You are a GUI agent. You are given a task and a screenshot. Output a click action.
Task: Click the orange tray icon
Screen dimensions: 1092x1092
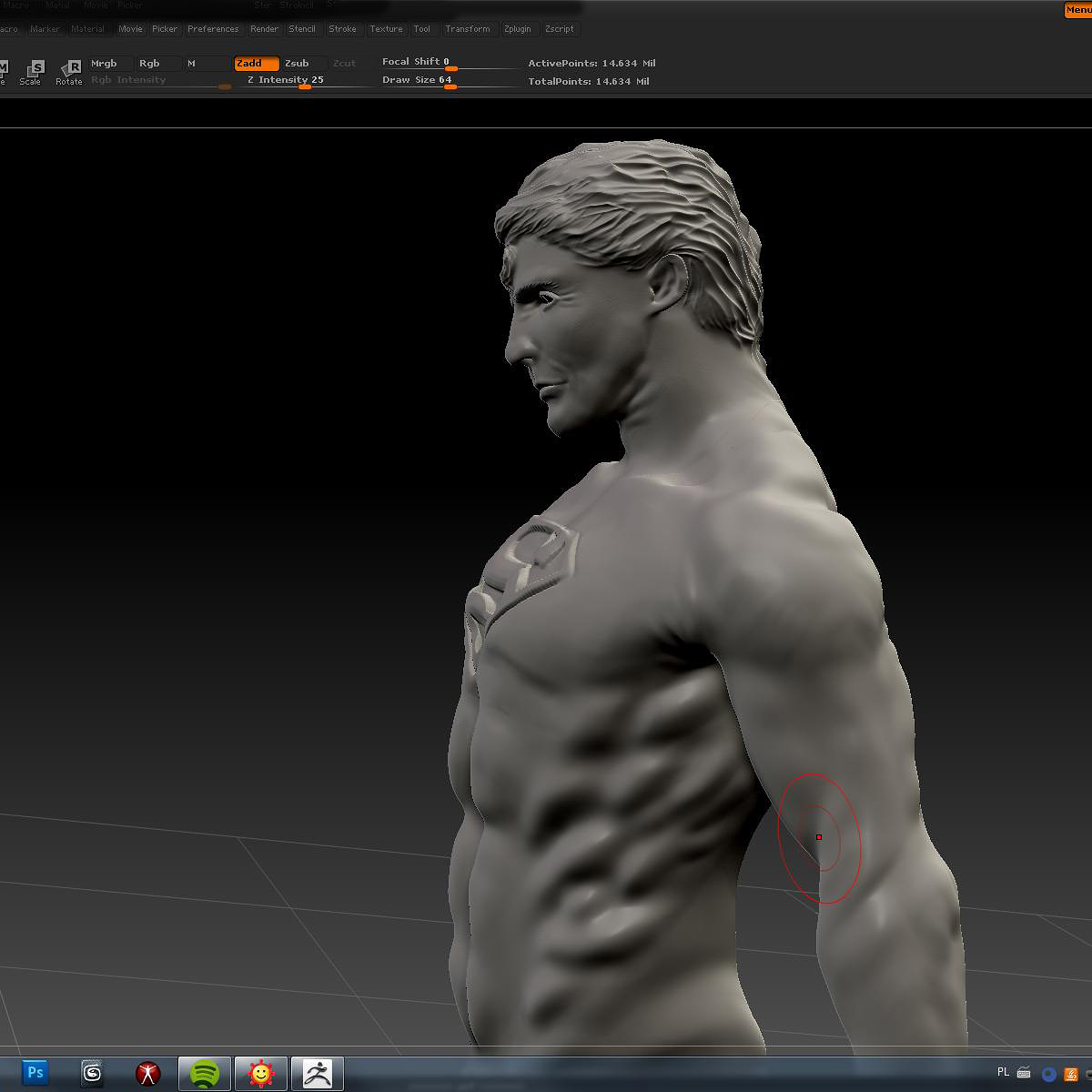click(1071, 1074)
